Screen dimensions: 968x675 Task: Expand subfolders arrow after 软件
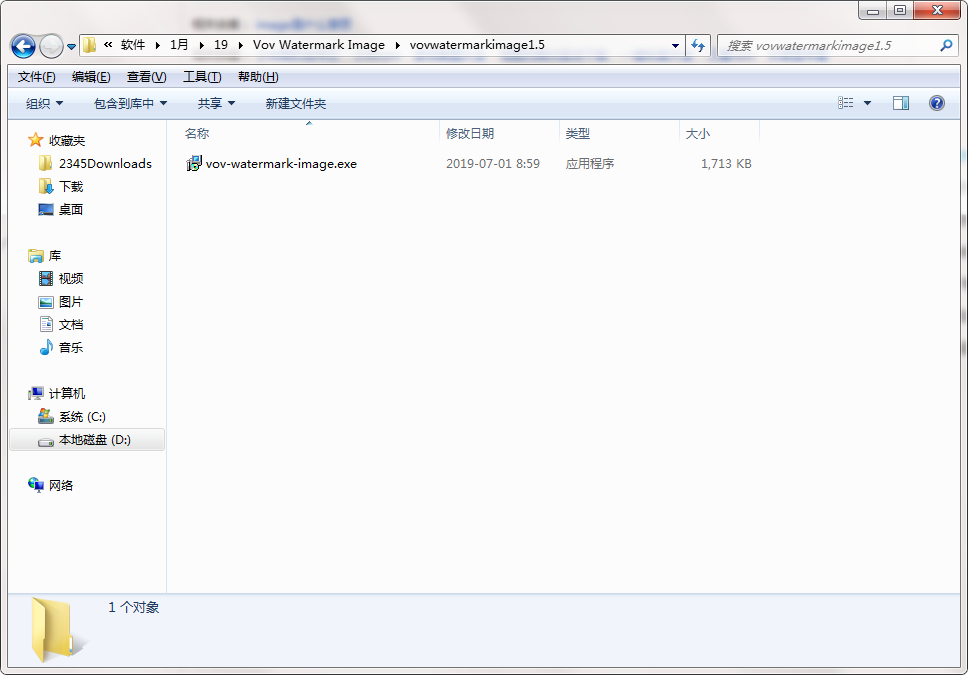157,46
